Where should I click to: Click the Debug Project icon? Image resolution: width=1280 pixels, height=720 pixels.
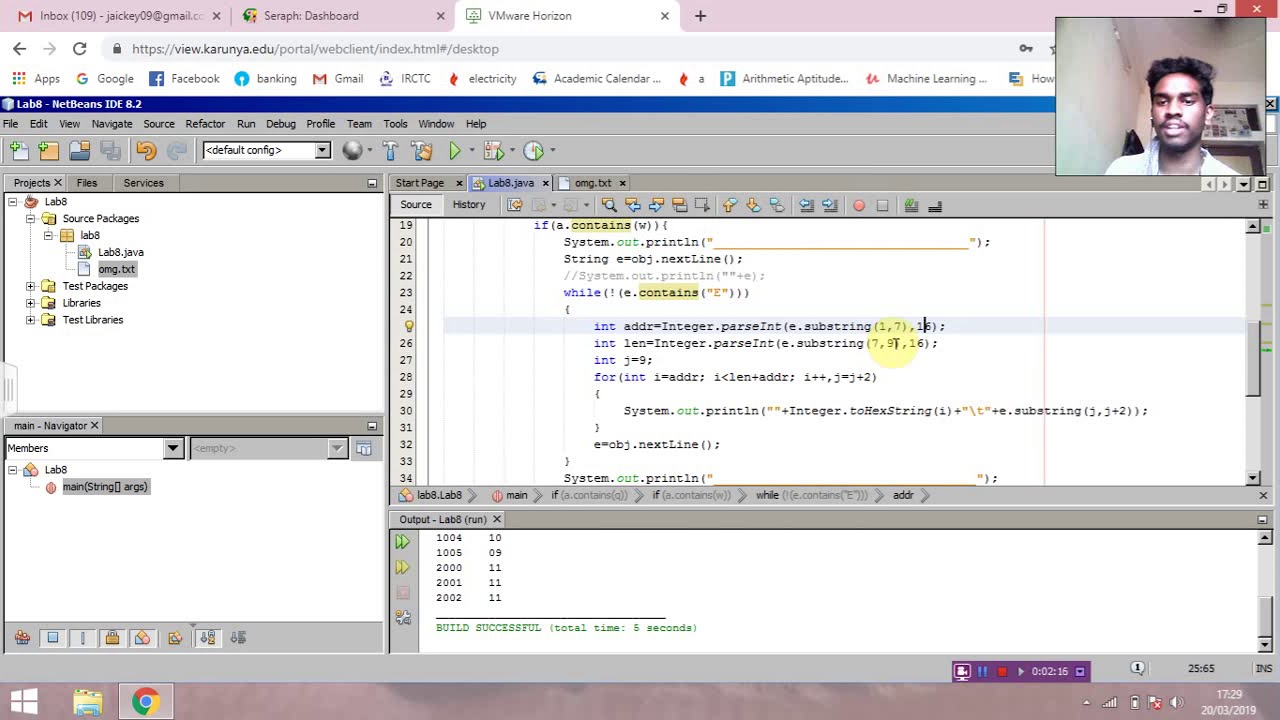[x=494, y=150]
